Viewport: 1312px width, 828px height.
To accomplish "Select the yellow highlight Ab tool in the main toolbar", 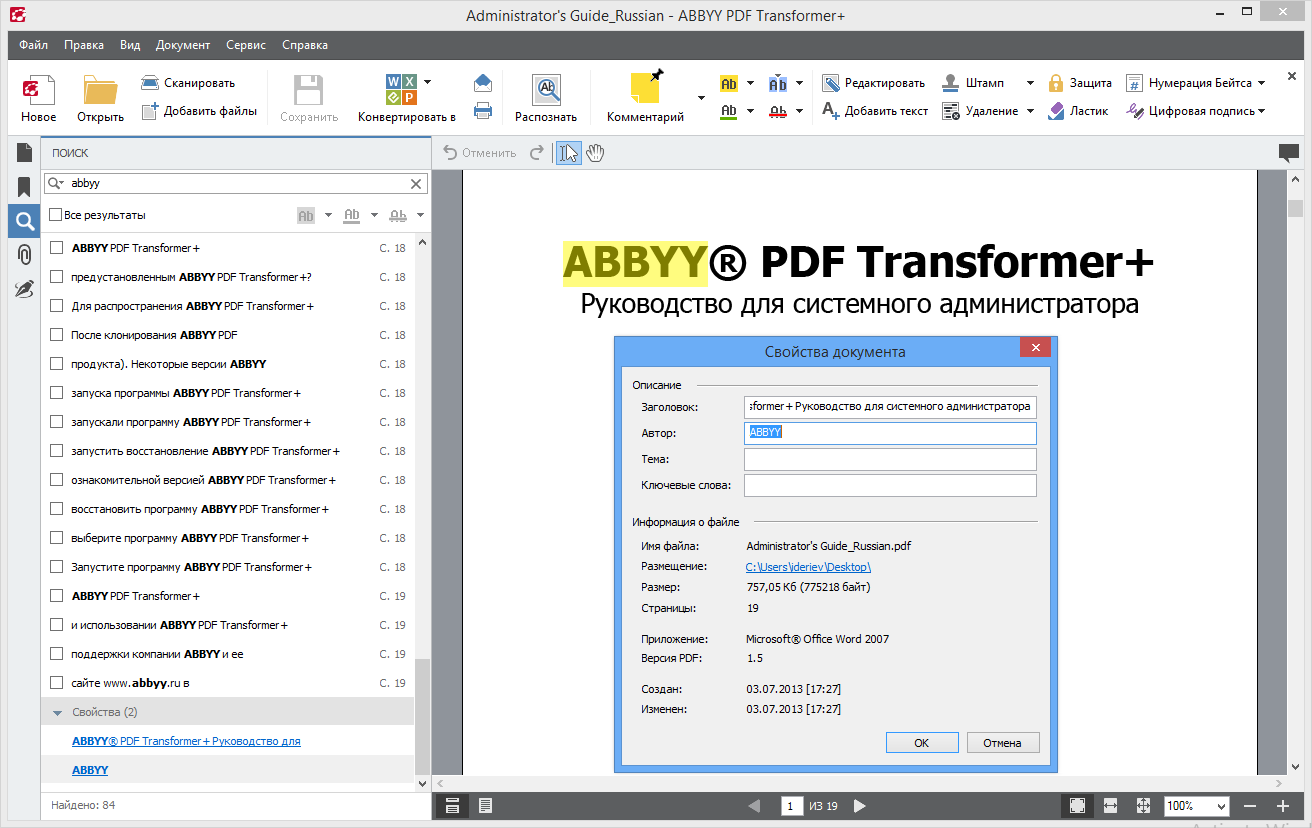I will tap(729, 83).
